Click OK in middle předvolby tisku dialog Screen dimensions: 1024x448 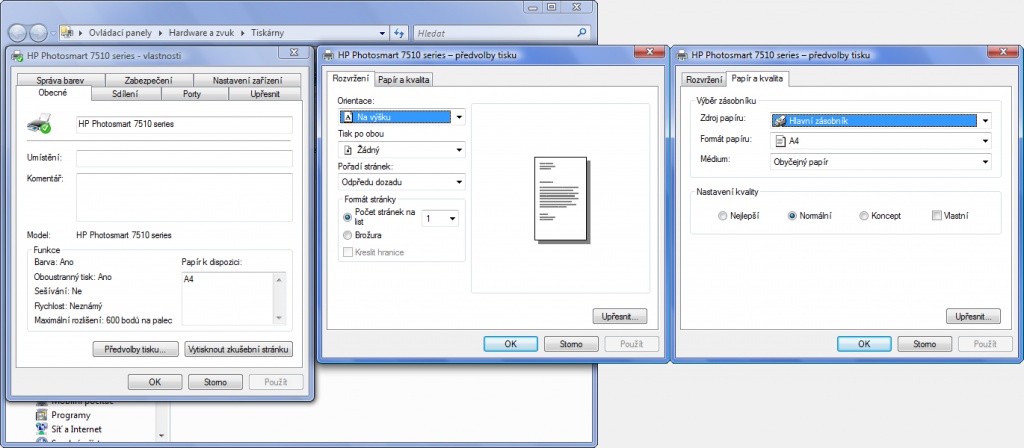tap(511, 344)
